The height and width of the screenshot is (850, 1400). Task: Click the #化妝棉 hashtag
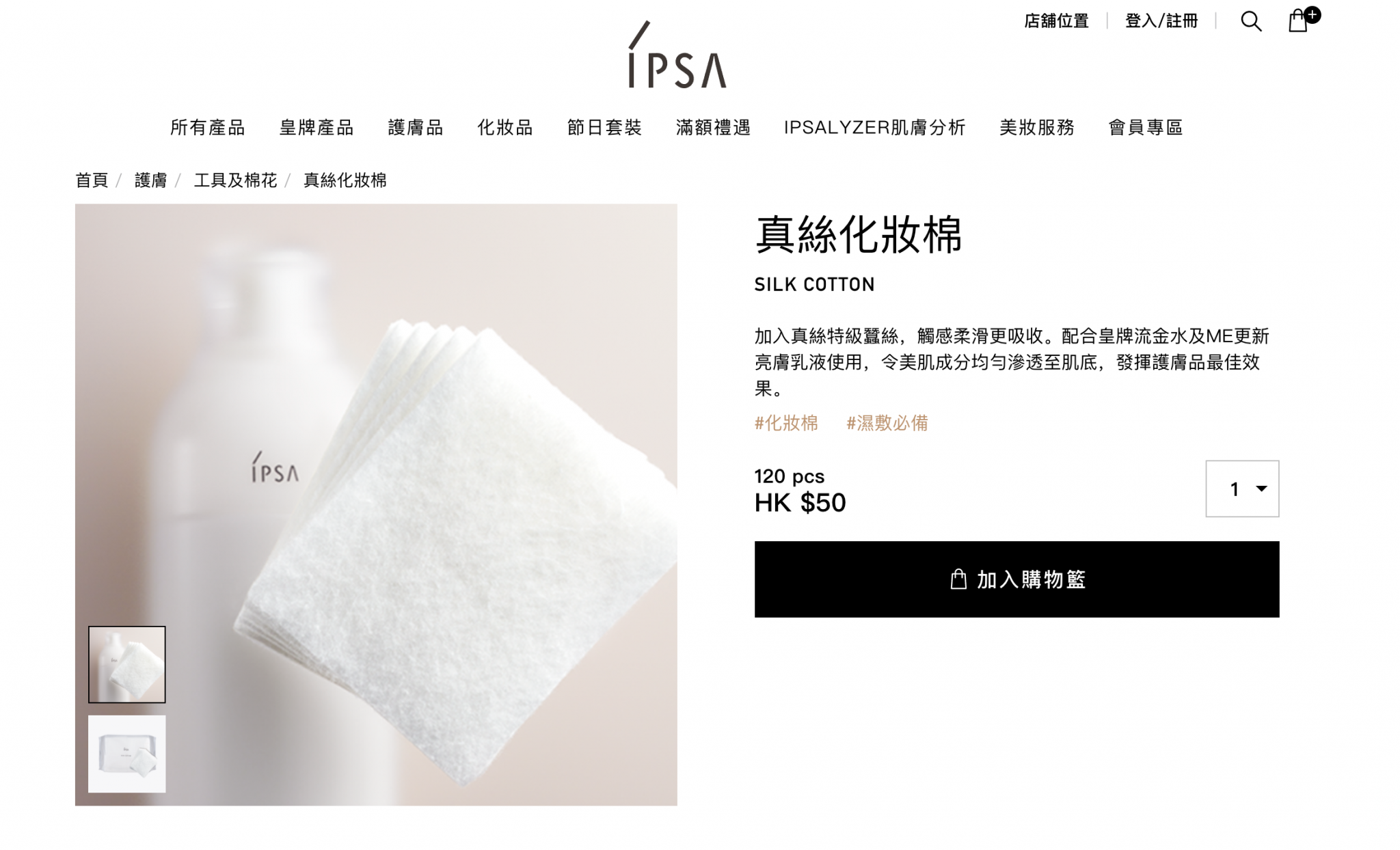click(786, 423)
